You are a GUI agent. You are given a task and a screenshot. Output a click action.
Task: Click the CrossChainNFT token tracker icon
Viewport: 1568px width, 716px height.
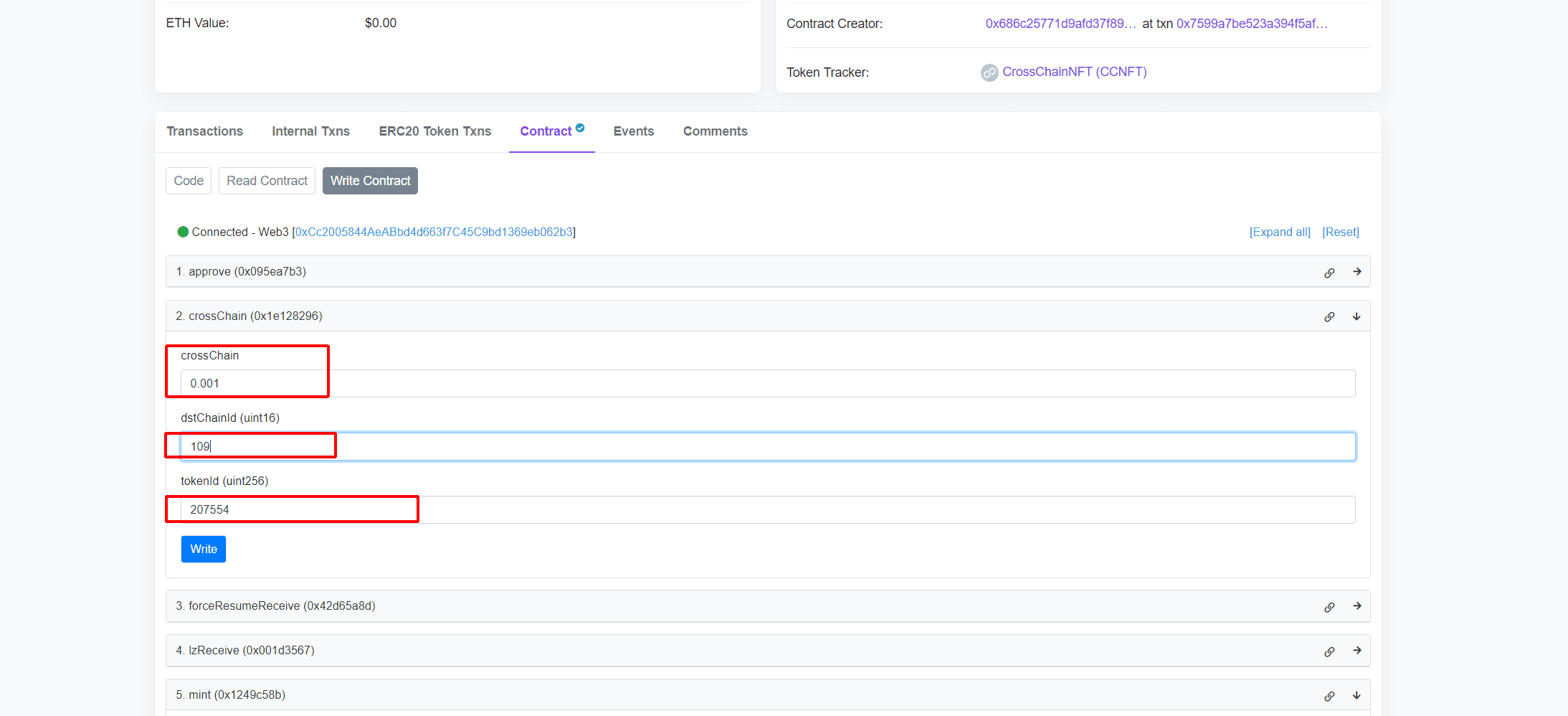click(989, 72)
